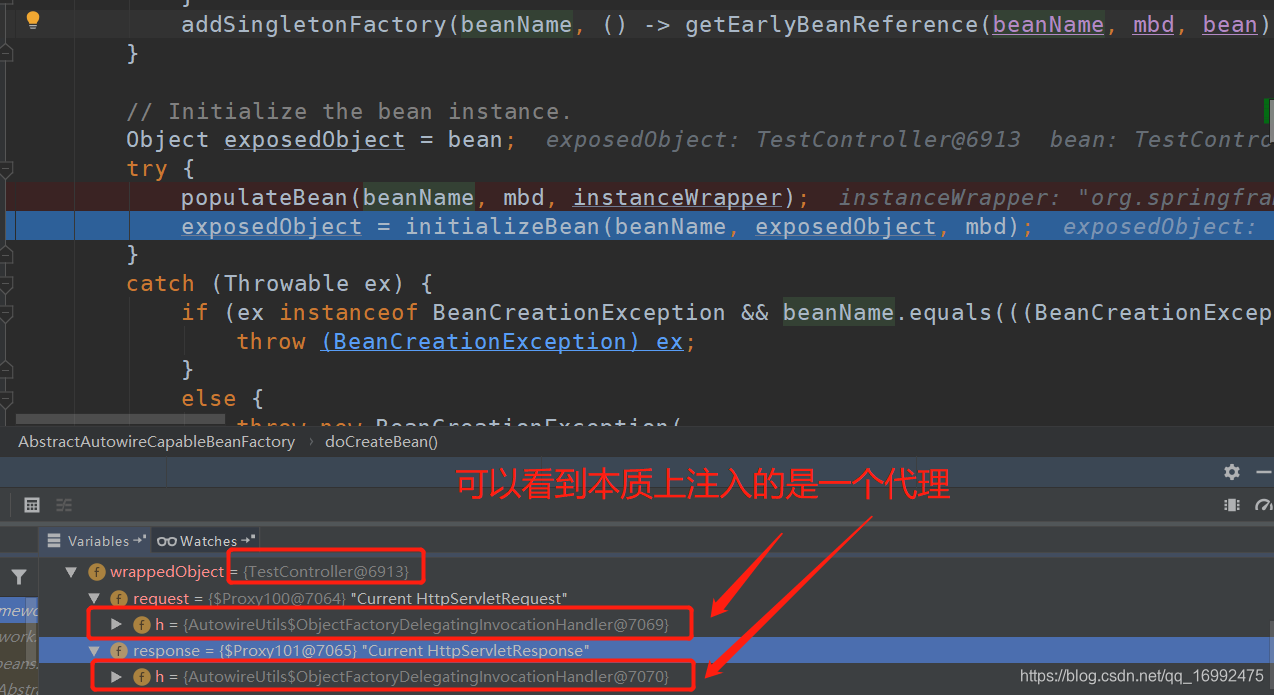1274x695 pixels.
Task: Click 'Object exposedObject = bean;' declaration
Action: click(x=321, y=140)
